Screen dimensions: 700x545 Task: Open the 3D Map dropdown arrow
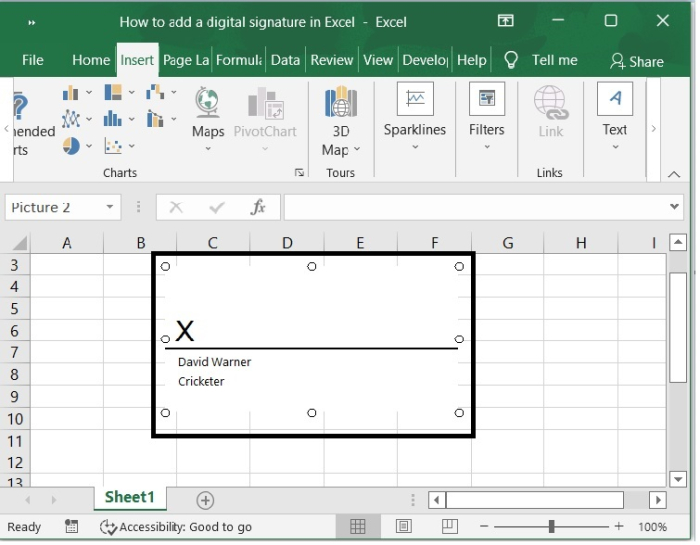357,149
